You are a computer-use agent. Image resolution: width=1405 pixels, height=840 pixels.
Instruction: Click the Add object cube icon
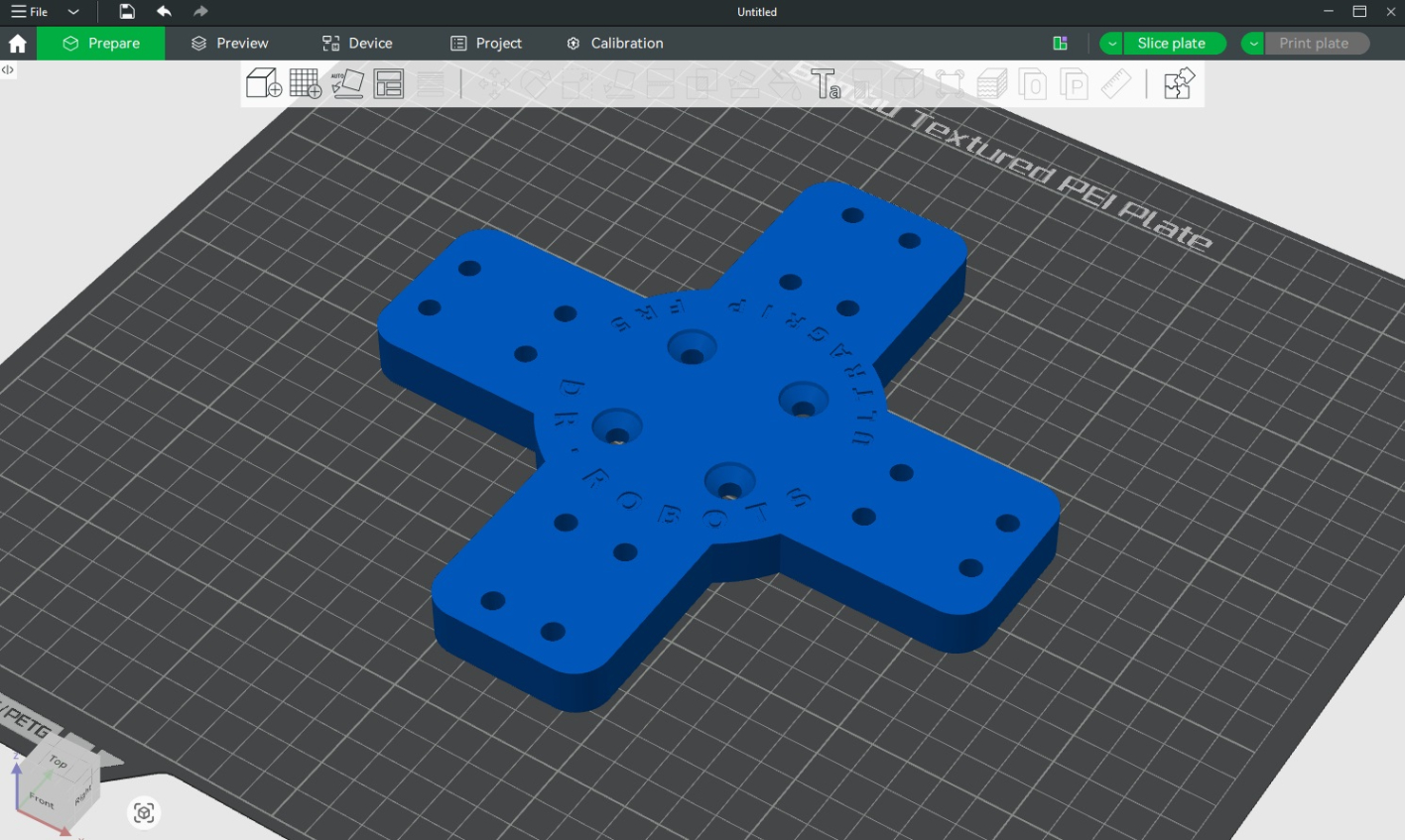click(263, 83)
